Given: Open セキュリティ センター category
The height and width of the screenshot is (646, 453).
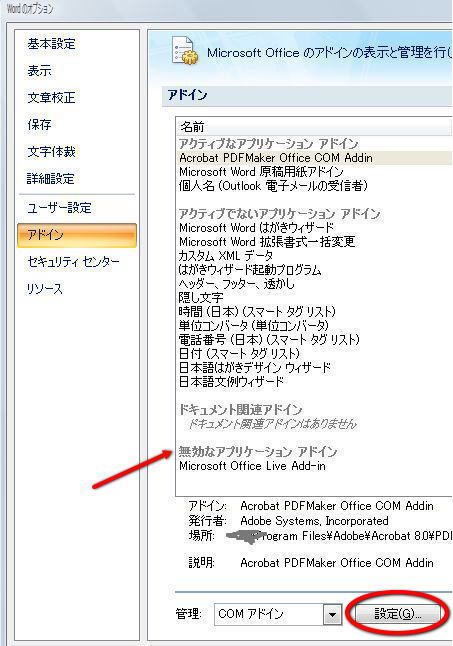Looking at the screenshot, I should click(x=73, y=262).
